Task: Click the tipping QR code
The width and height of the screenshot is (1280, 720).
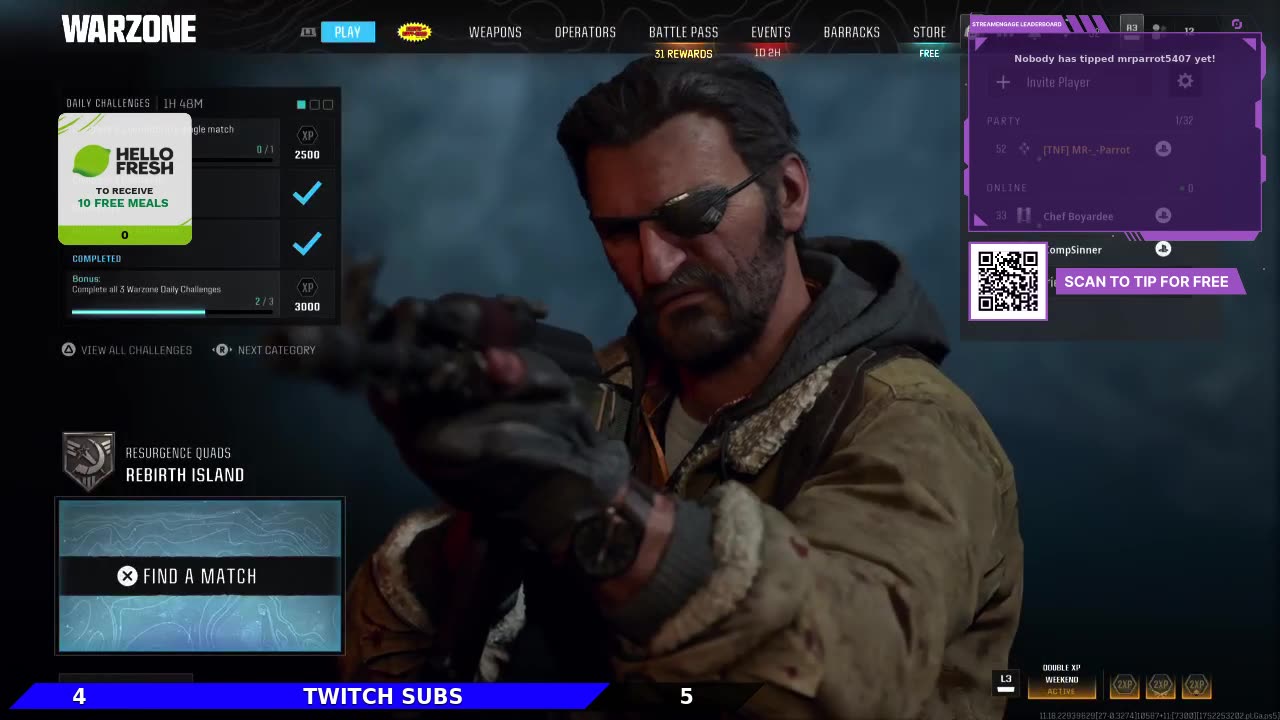Action: (1008, 281)
